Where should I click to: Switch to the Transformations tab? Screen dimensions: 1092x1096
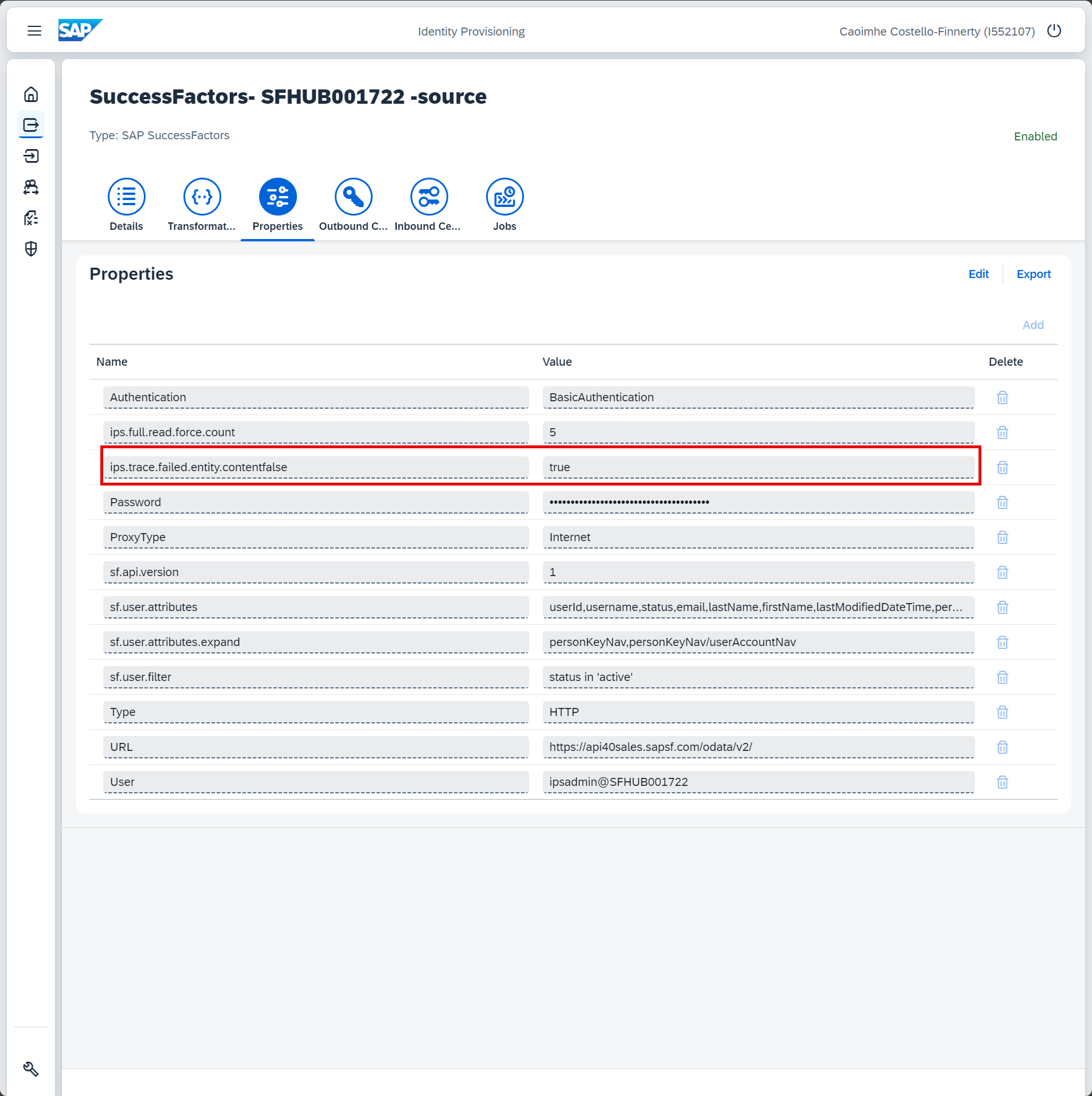click(x=202, y=206)
